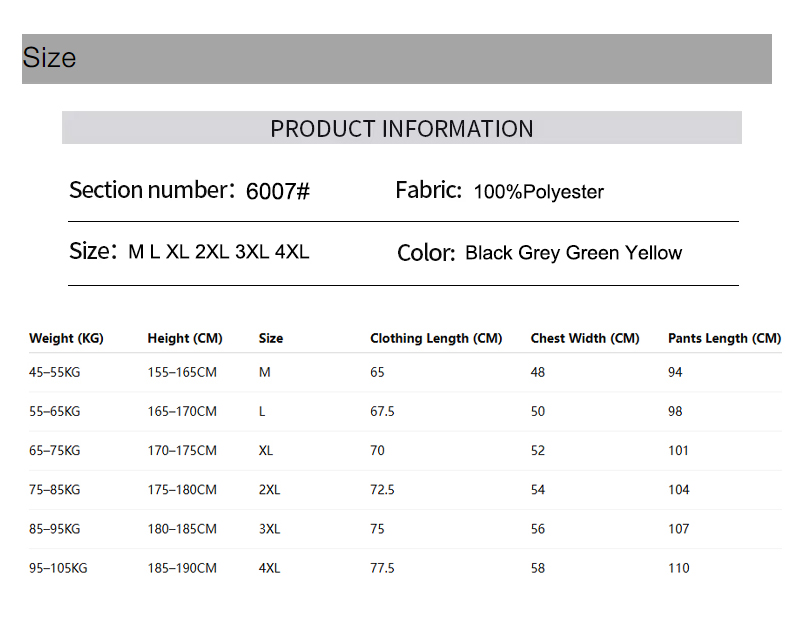The image size is (800, 628).
Task: Click the Size list M L XL 2XL 3XL 4XL
Action: (189, 252)
